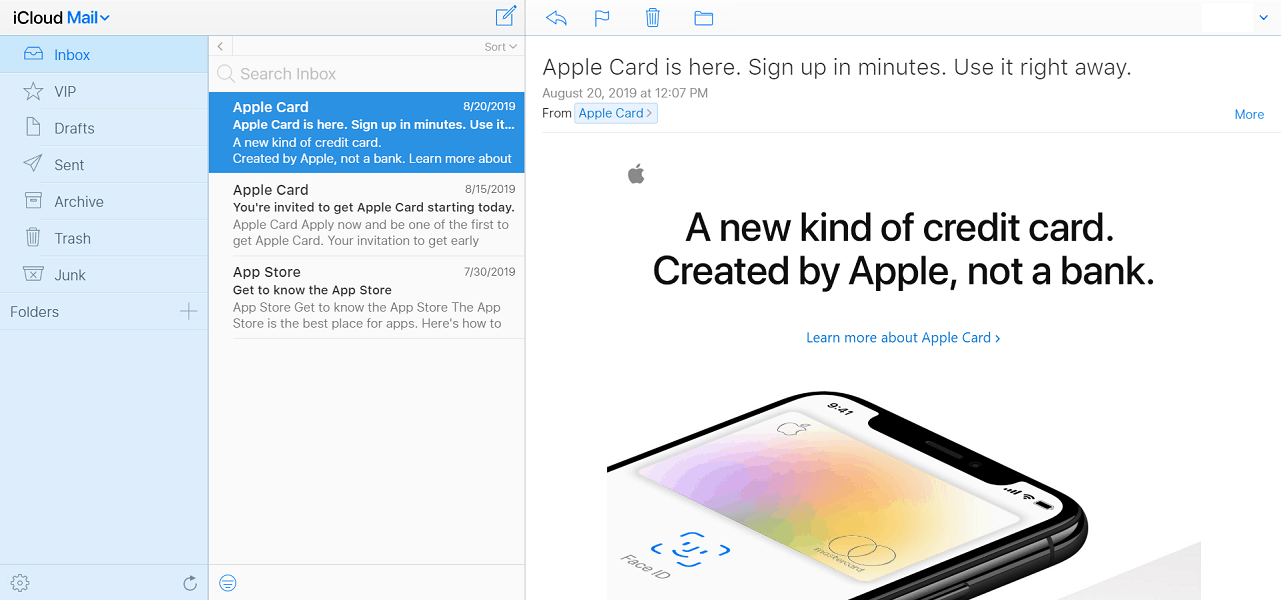The image size is (1281, 600).
Task: Move email using the folder toolbar icon
Action: coord(703,17)
